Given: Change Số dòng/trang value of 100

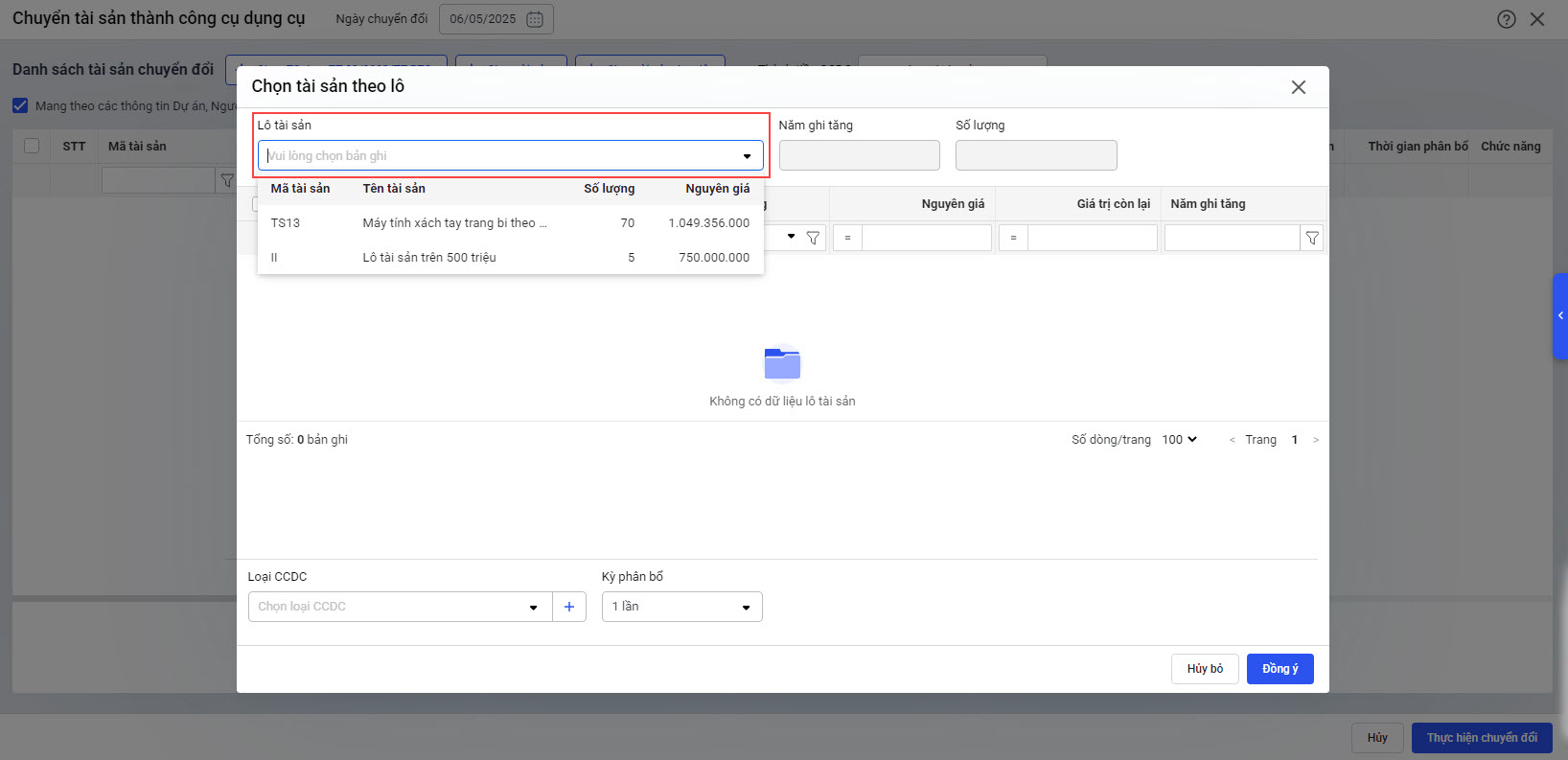Looking at the screenshot, I should (x=1179, y=440).
